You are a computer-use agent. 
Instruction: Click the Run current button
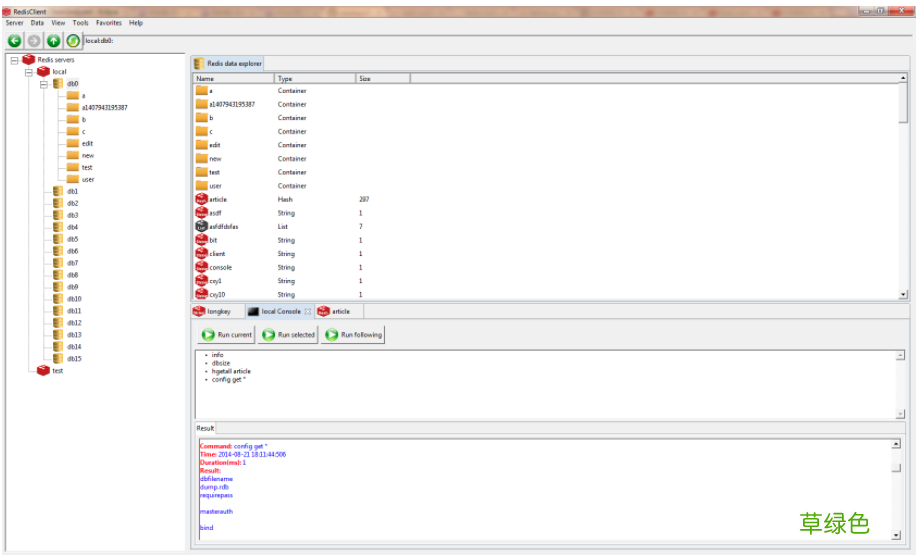(x=227, y=335)
